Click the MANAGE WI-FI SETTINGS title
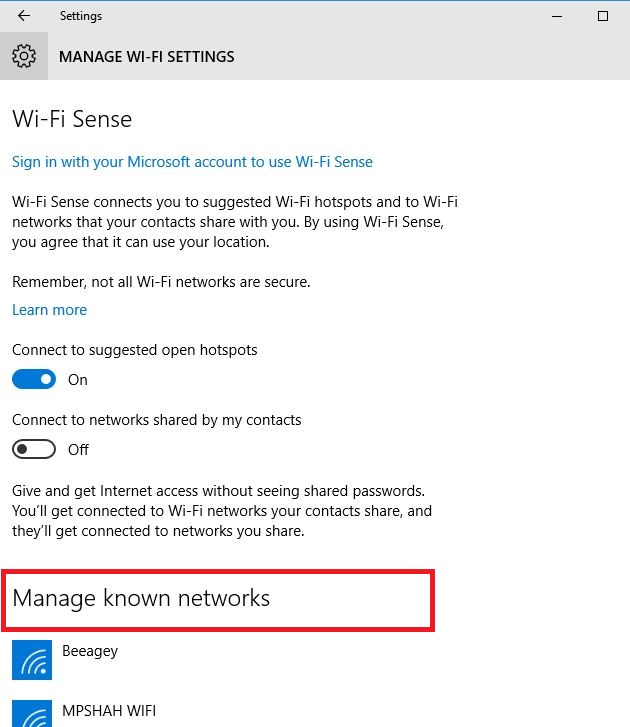 pos(146,57)
